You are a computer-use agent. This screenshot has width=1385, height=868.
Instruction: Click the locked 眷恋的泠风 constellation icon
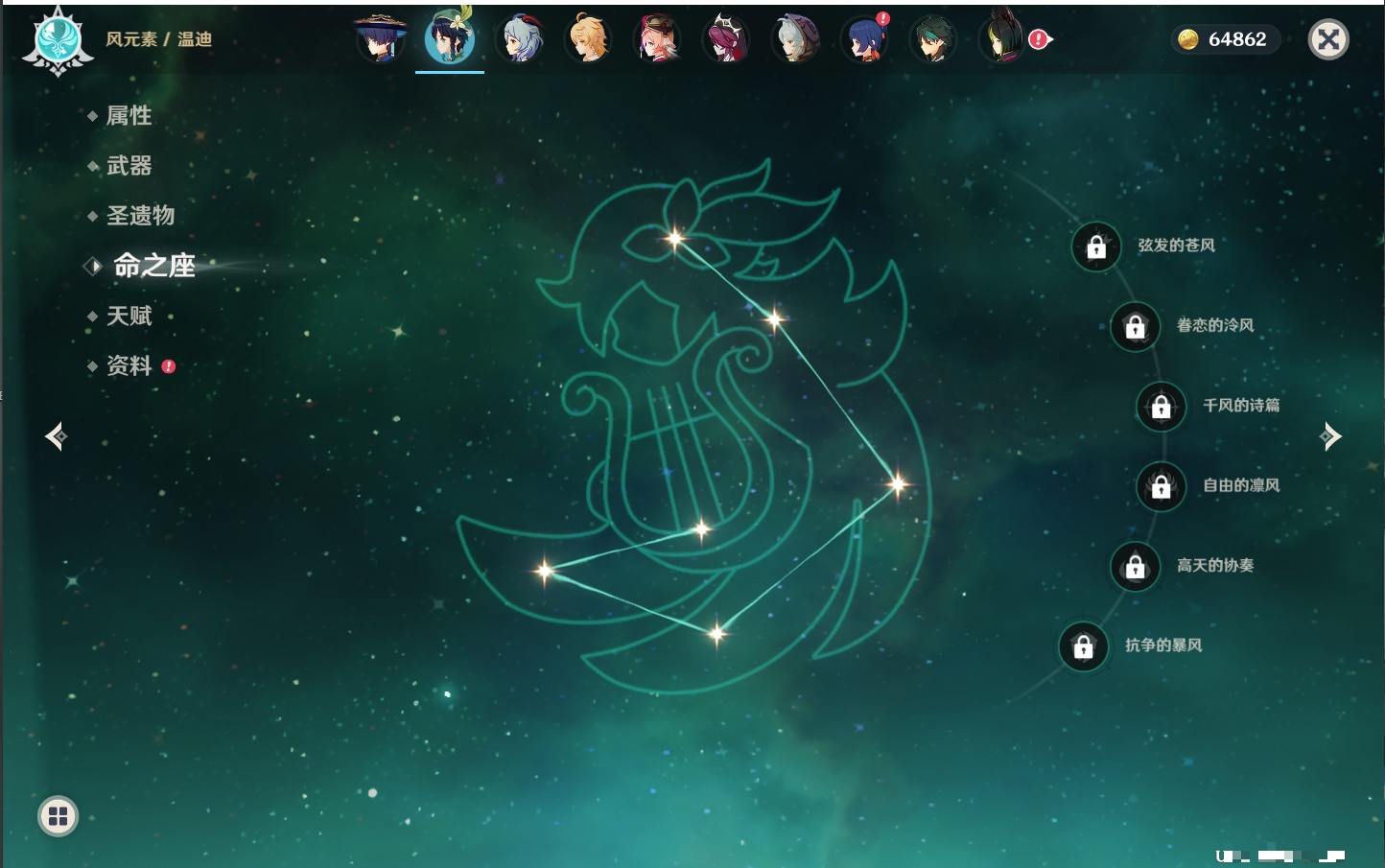tap(1136, 327)
